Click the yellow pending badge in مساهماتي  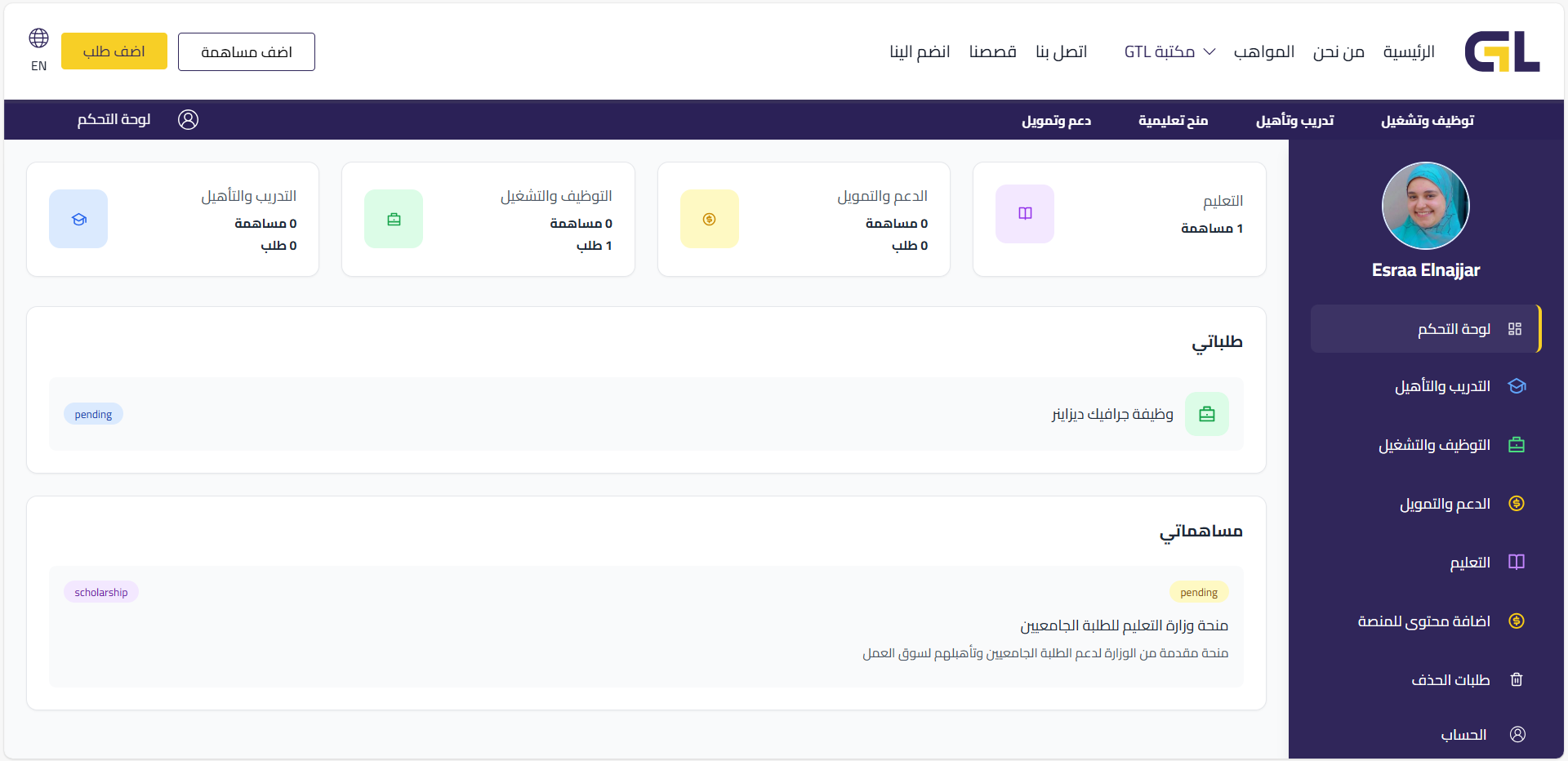tap(1199, 592)
